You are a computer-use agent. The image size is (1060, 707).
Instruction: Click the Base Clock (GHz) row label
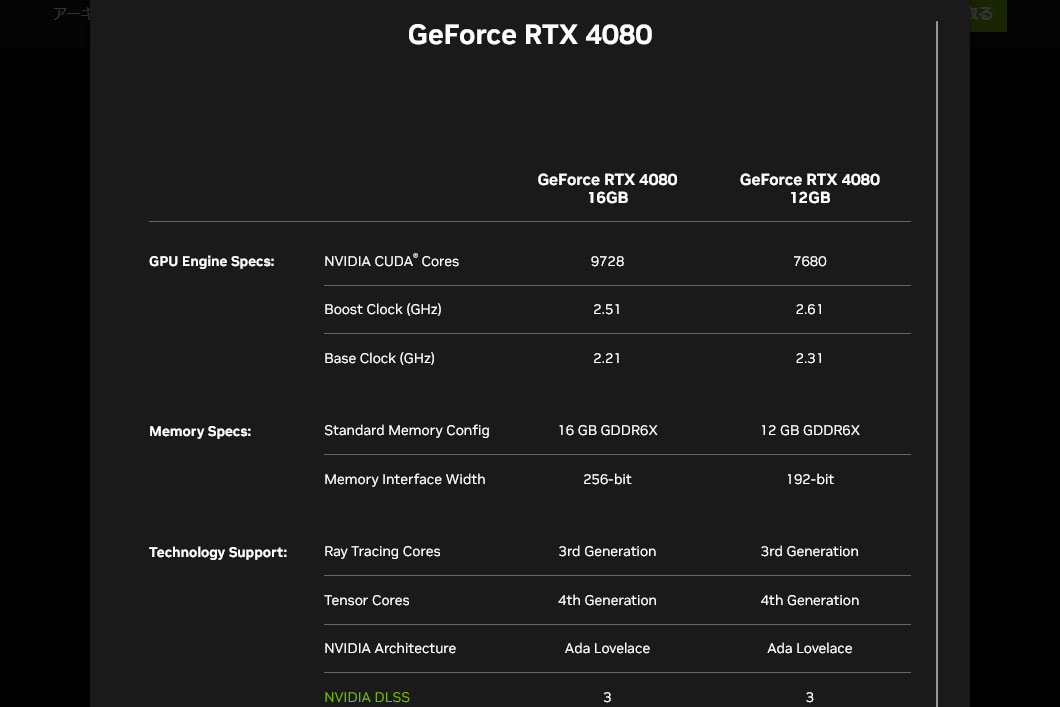pyautogui.click(x=379, y=358)
